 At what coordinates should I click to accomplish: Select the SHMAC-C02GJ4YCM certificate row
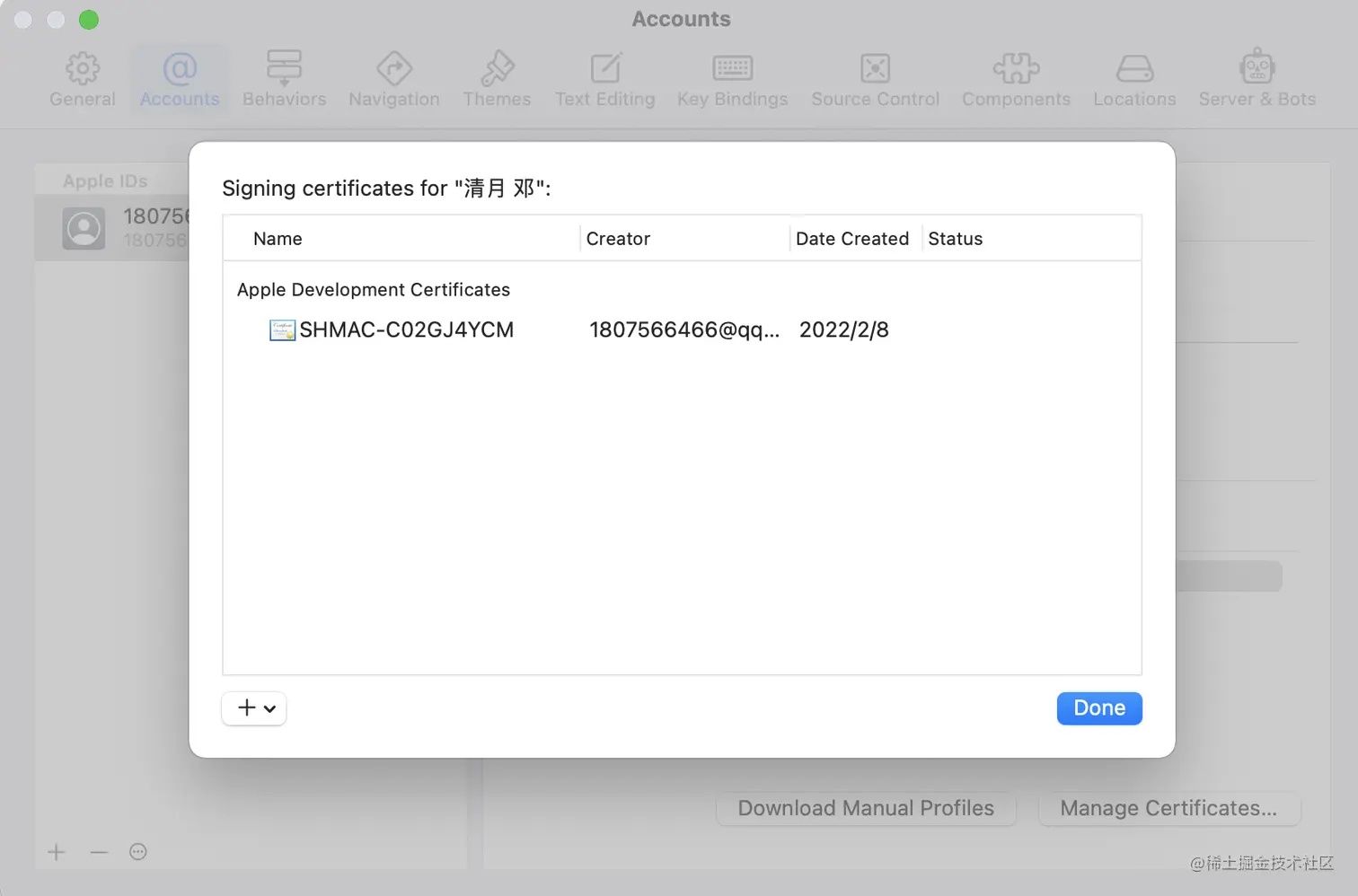click(682, 329)
